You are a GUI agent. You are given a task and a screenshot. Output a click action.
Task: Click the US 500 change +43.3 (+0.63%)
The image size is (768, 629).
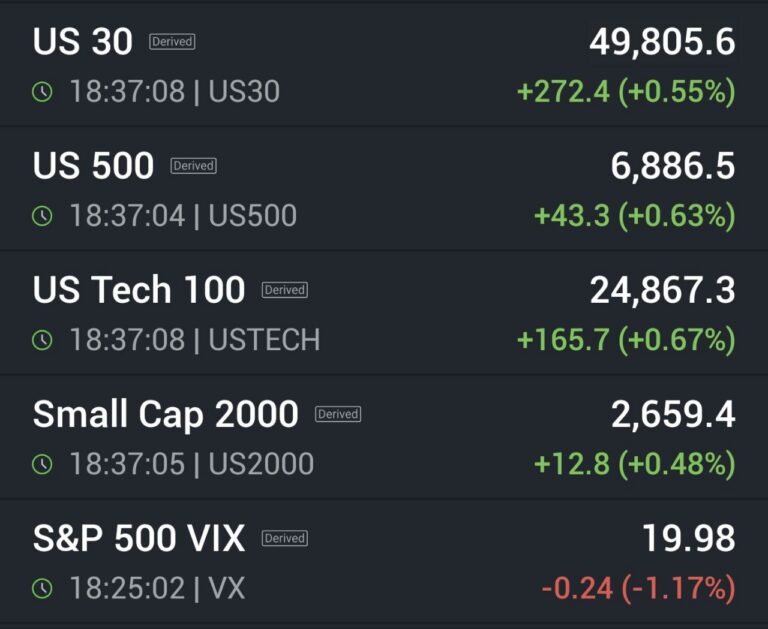(x=634, y=216)
